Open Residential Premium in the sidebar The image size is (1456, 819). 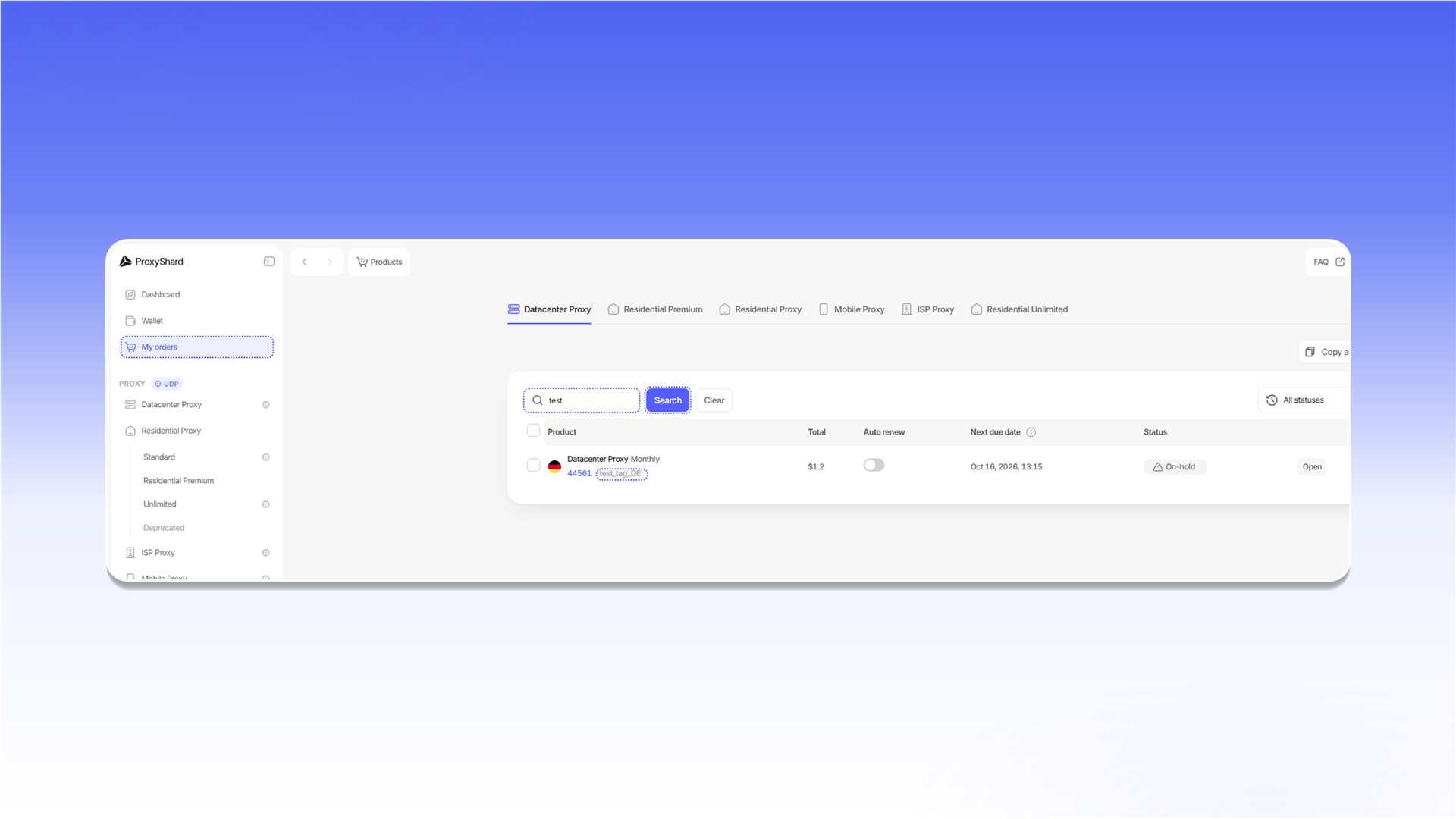coord(179,481)
